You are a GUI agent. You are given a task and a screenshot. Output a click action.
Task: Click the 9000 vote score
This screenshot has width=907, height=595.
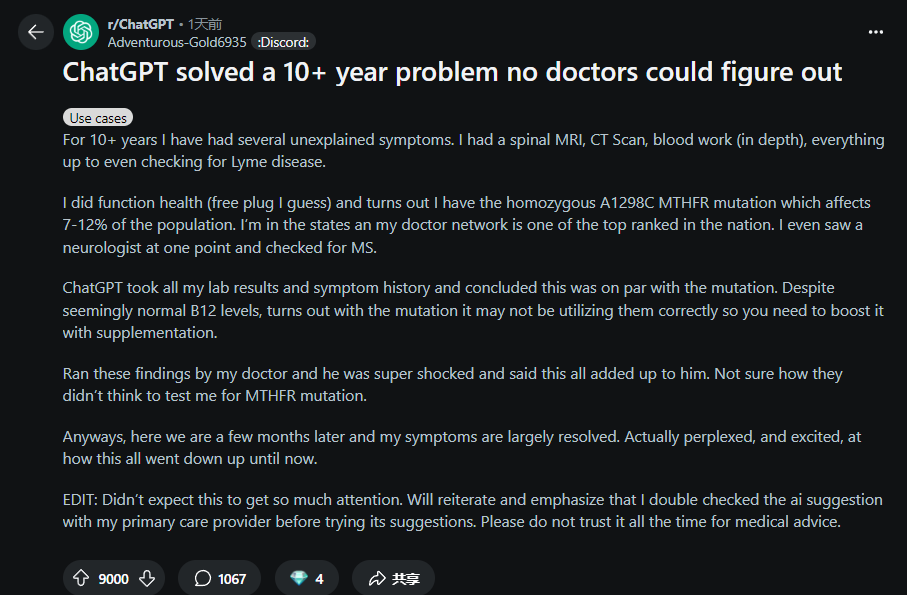tap(113, 578)
